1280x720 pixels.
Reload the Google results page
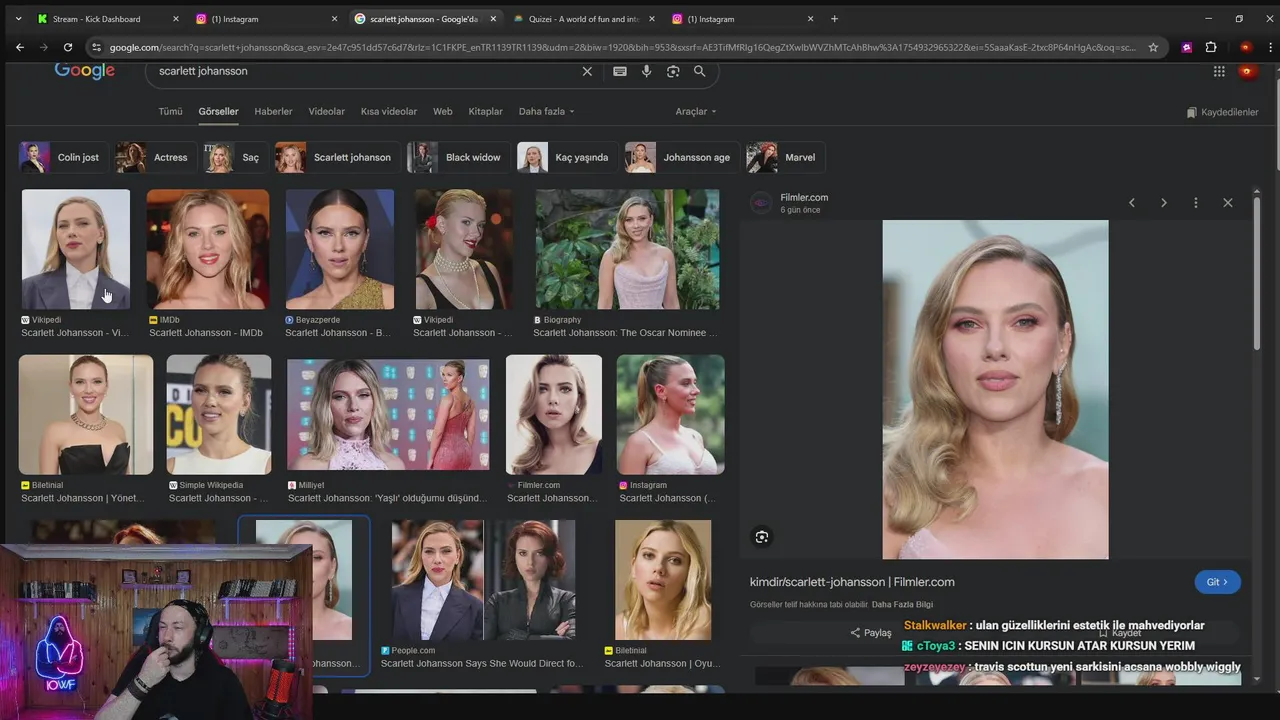point(68,47)
